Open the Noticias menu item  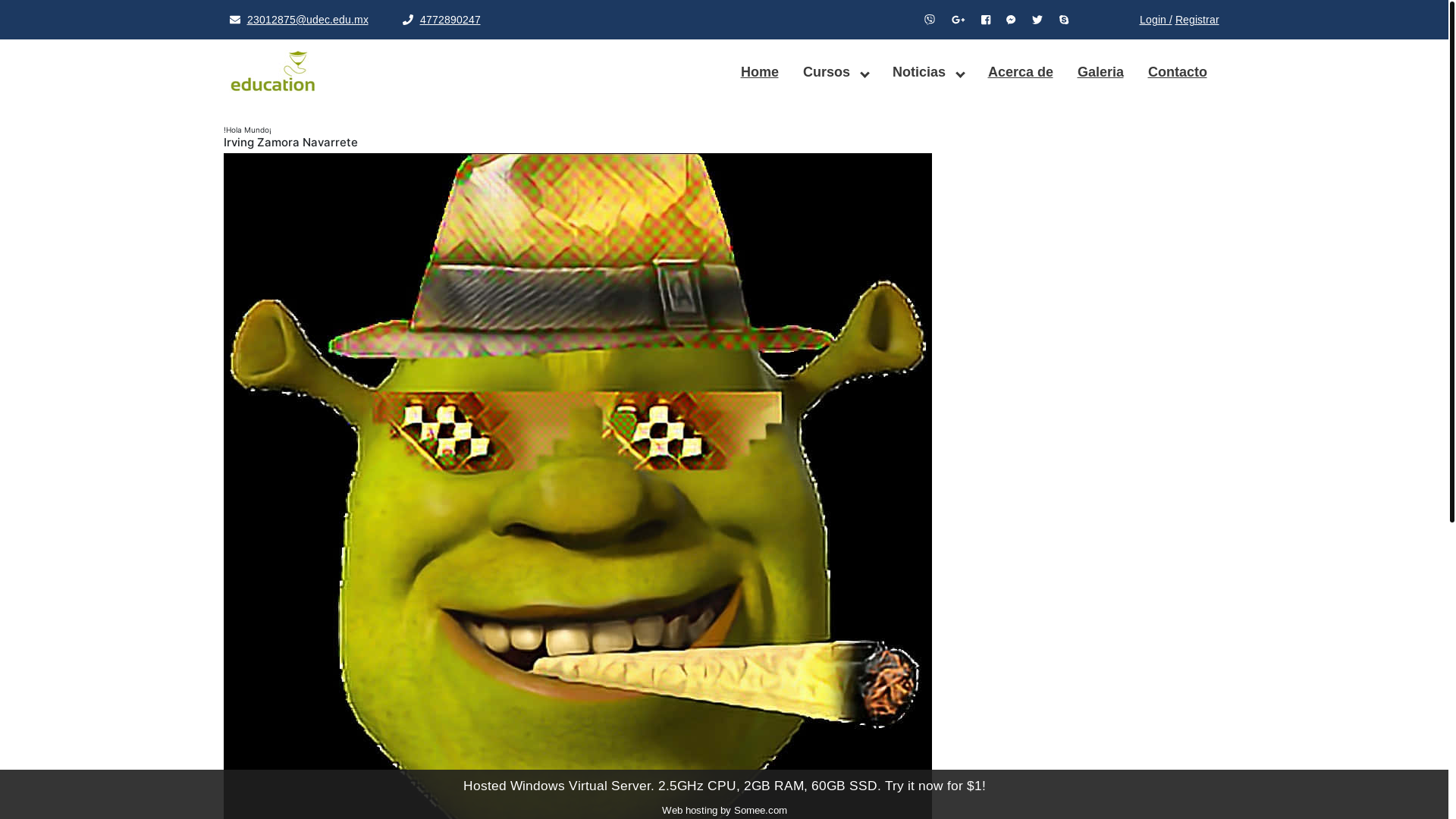tap(919, 72)
